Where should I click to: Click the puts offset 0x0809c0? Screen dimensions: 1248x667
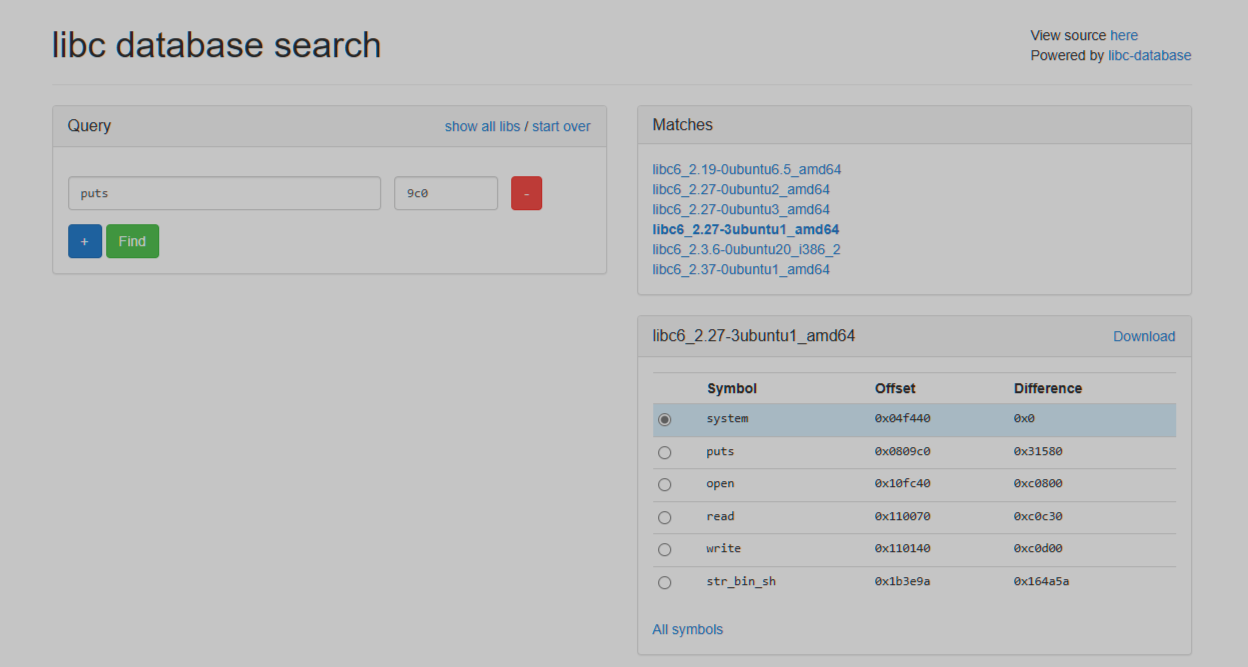pyautogui.click(x=903, y=452)
